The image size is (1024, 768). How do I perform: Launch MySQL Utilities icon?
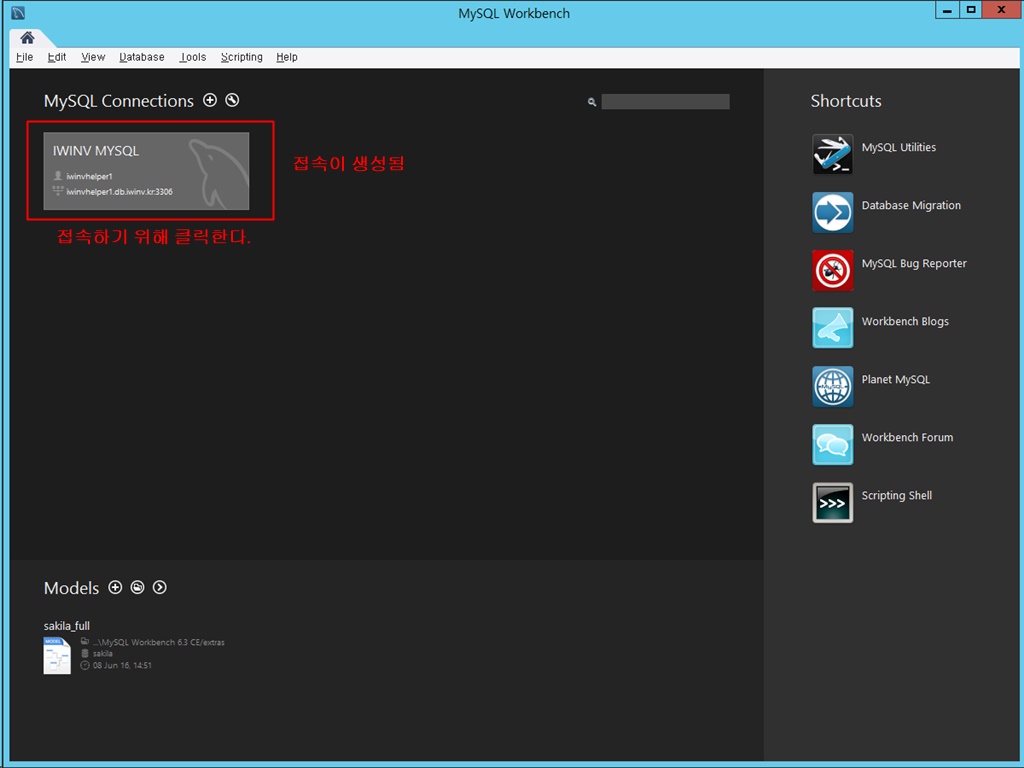[x=833, y=154]
